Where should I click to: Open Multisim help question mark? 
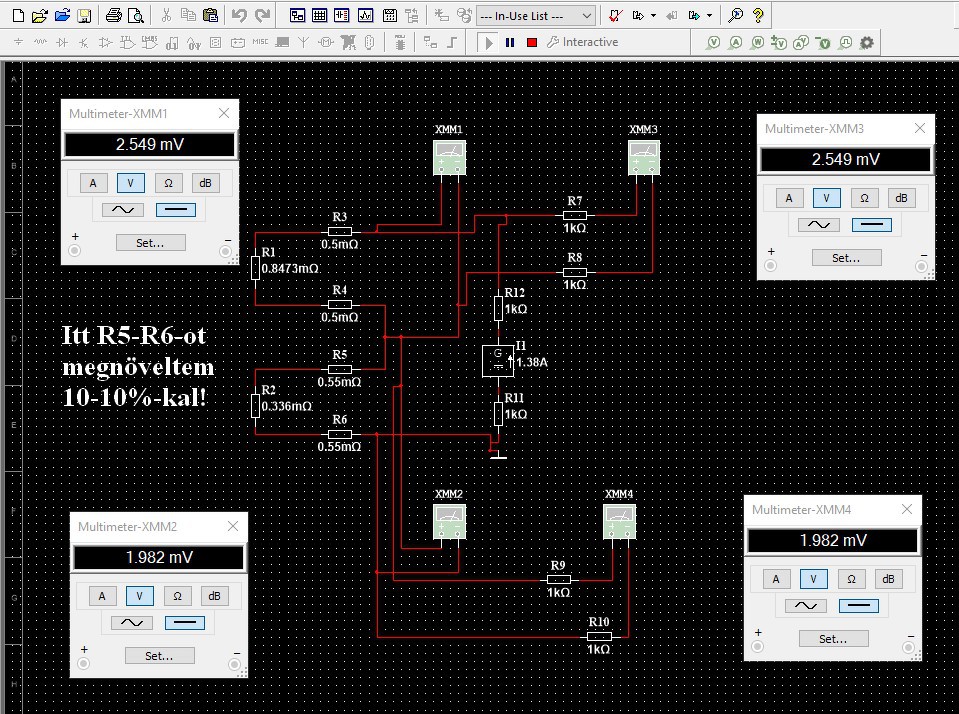pyautogui.click(x=758, y=16)
